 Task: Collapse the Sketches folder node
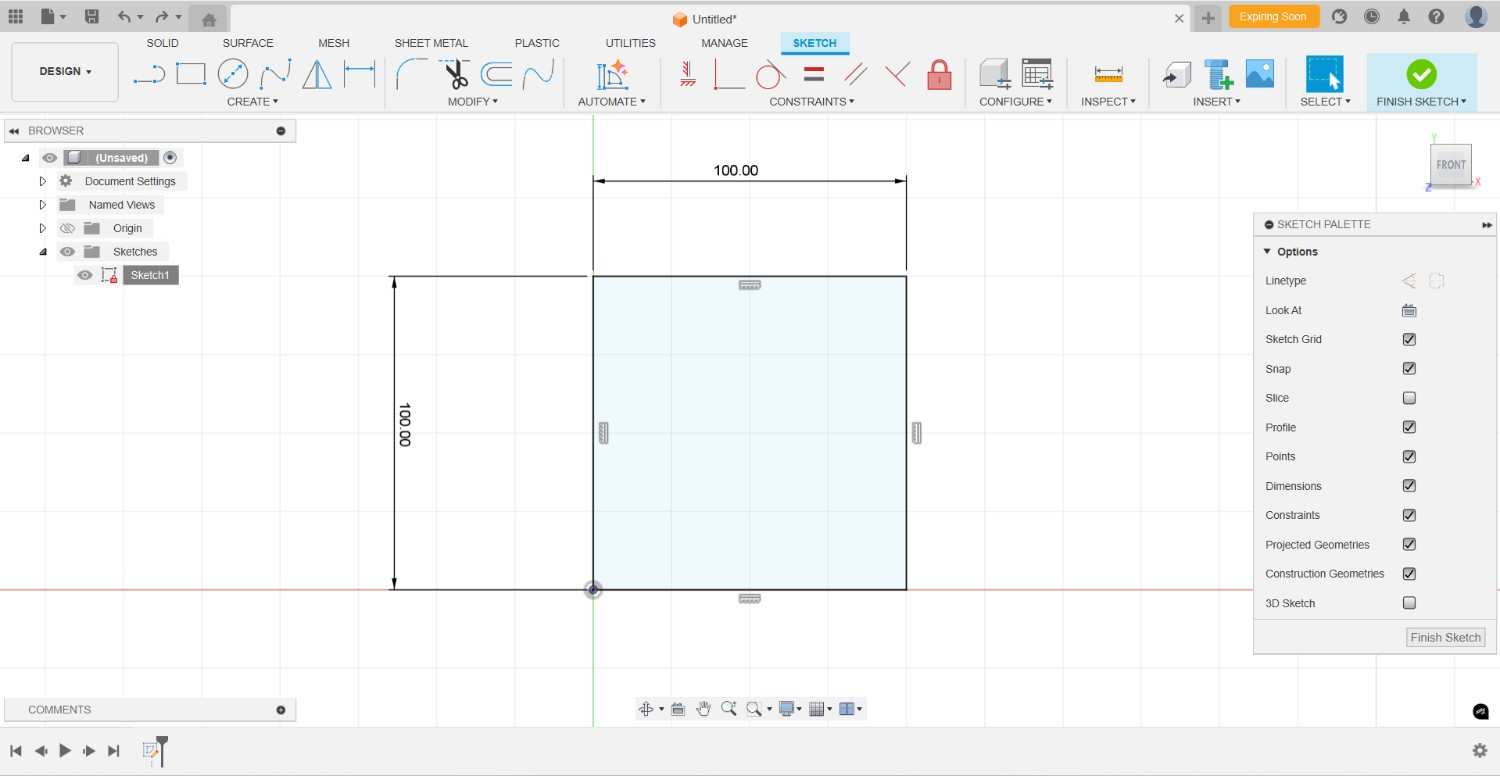(x=43, y=252)
